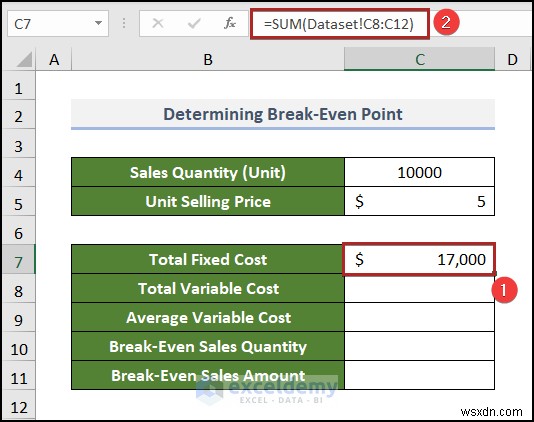Expand the Name Box dropdown arrow
The height and width of the screenshot is (422, 534).
(x=98, y=24)
